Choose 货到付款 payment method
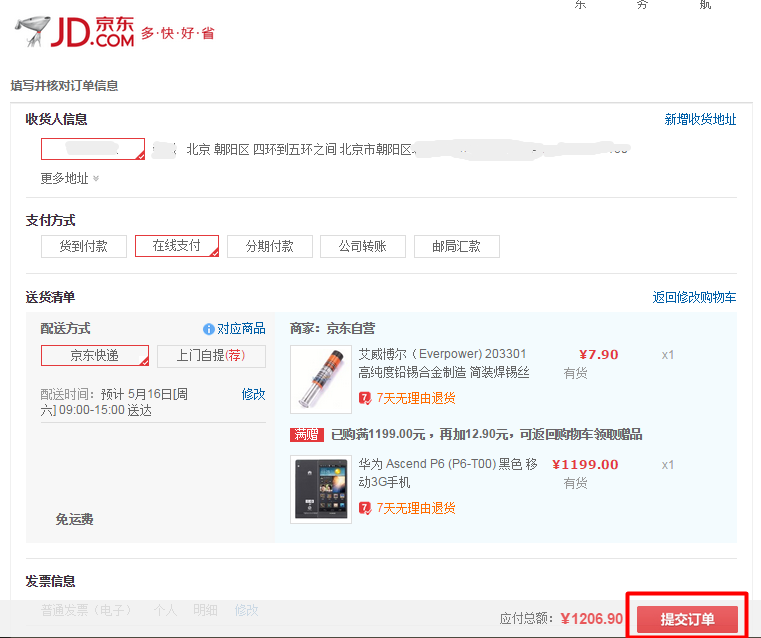Viewport: 761px width, 638px height. click(x=84, y=246)
